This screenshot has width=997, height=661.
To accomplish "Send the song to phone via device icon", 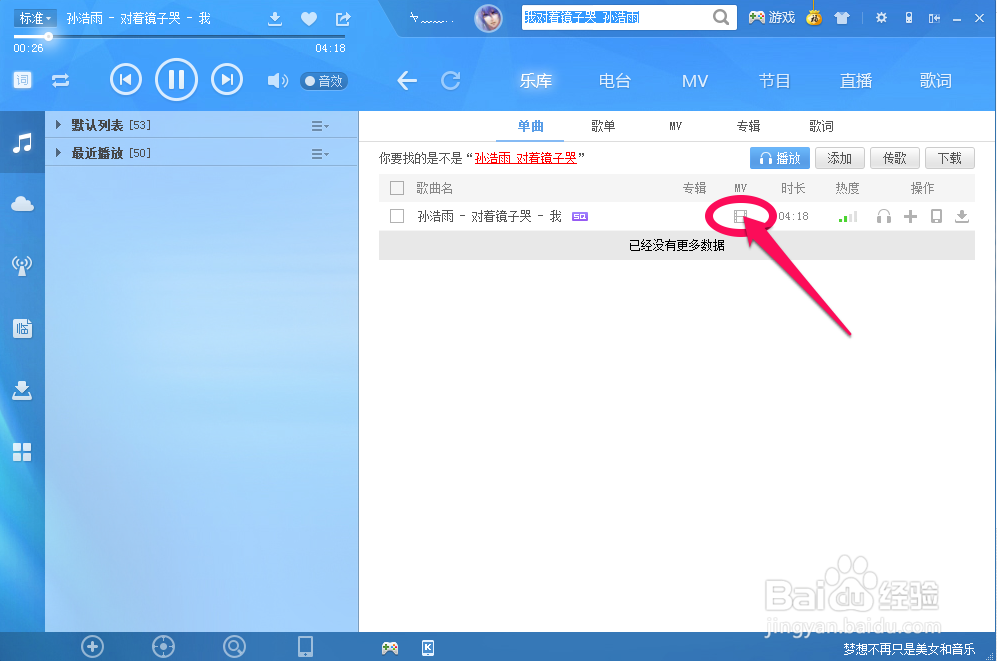I will (936, 215).
